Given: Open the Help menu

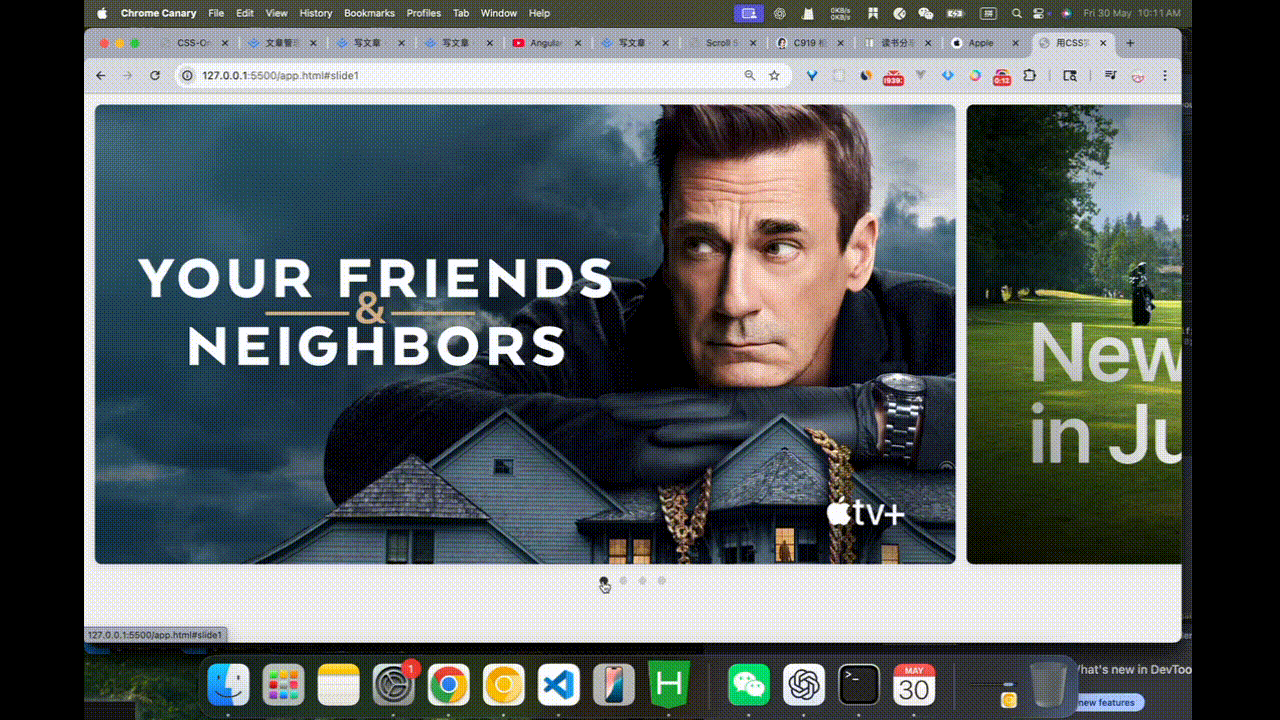Looking at the screenshot, I should [539, 13].
